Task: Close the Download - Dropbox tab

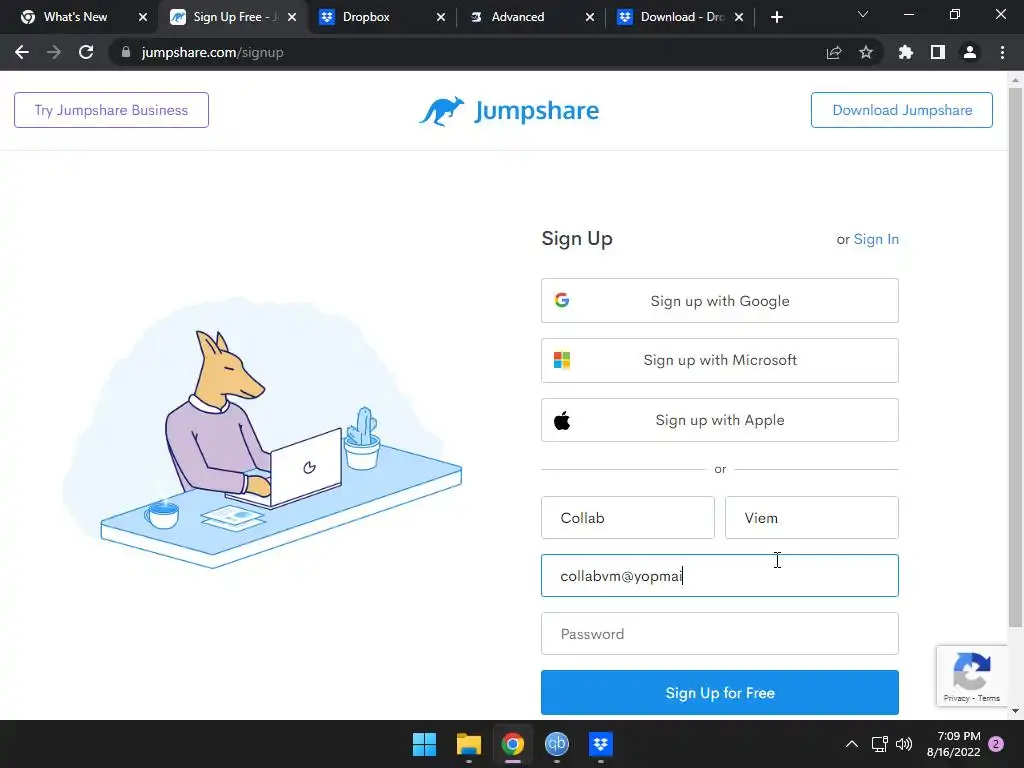Action: point(739,17)
